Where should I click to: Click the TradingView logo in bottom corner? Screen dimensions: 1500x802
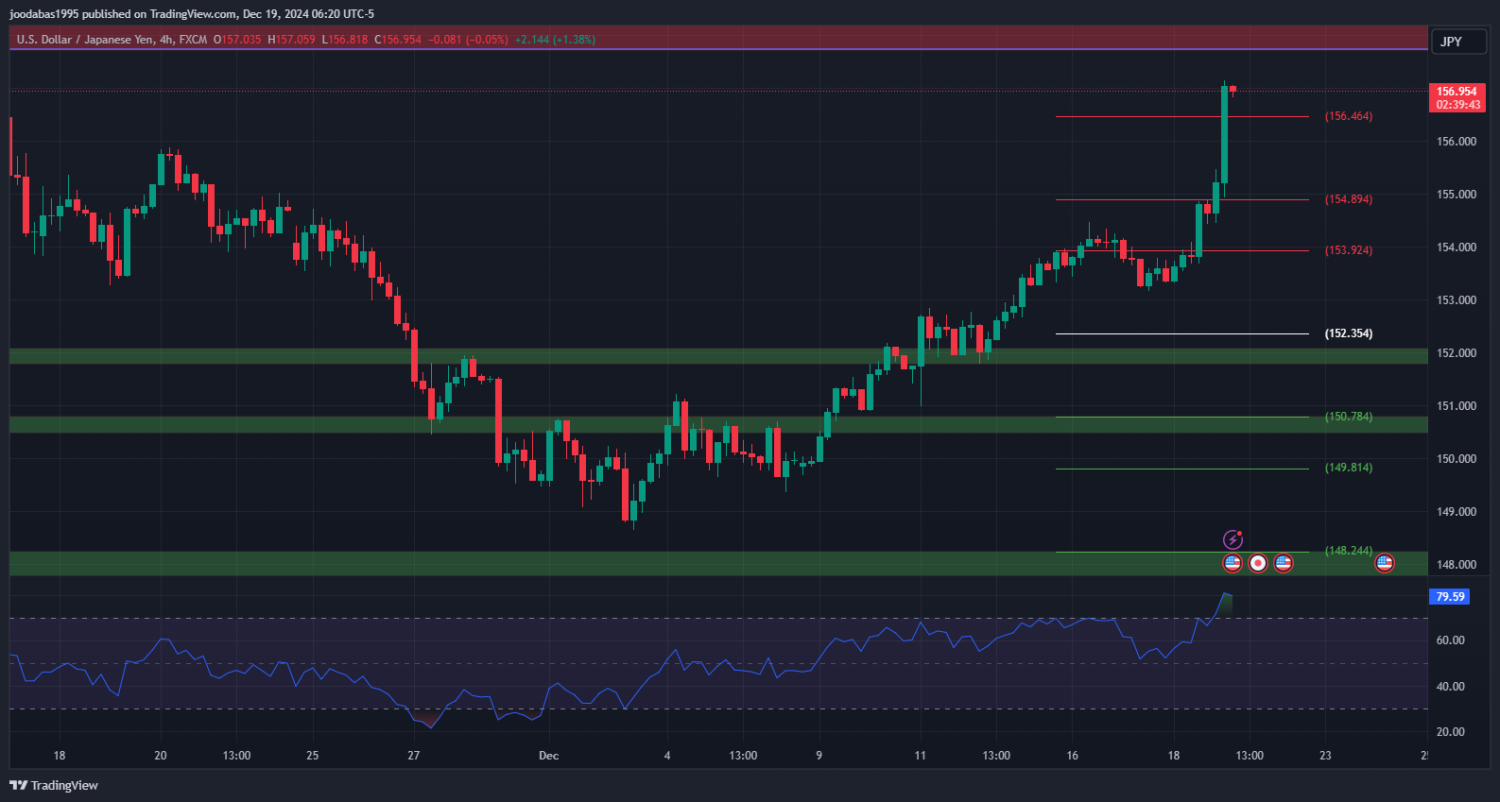(x=55, y=785)
